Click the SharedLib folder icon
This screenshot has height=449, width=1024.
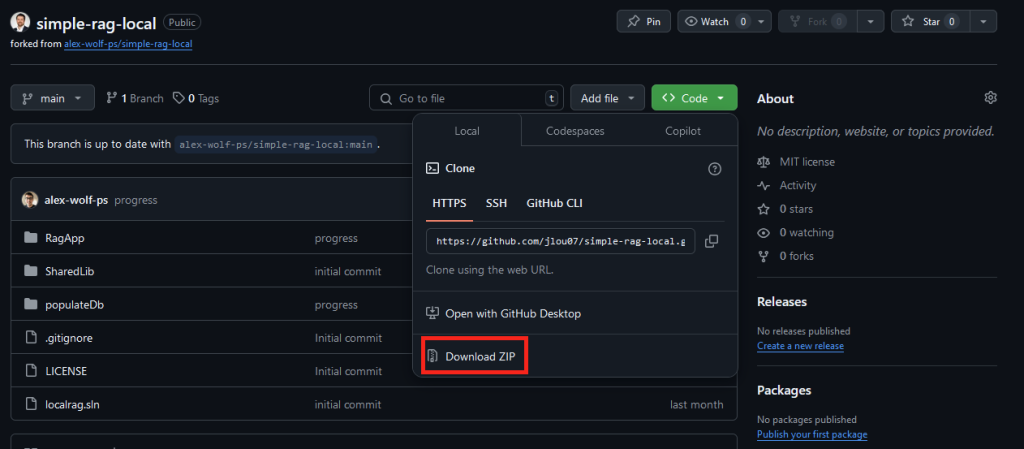click(x=30, y=271)
